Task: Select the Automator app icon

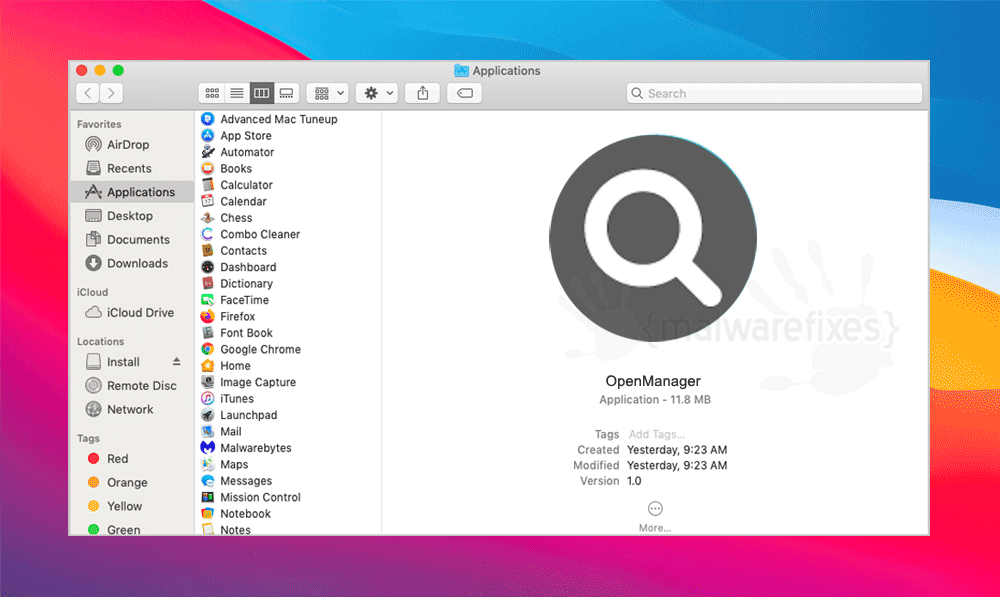Action: pos(207,152)
